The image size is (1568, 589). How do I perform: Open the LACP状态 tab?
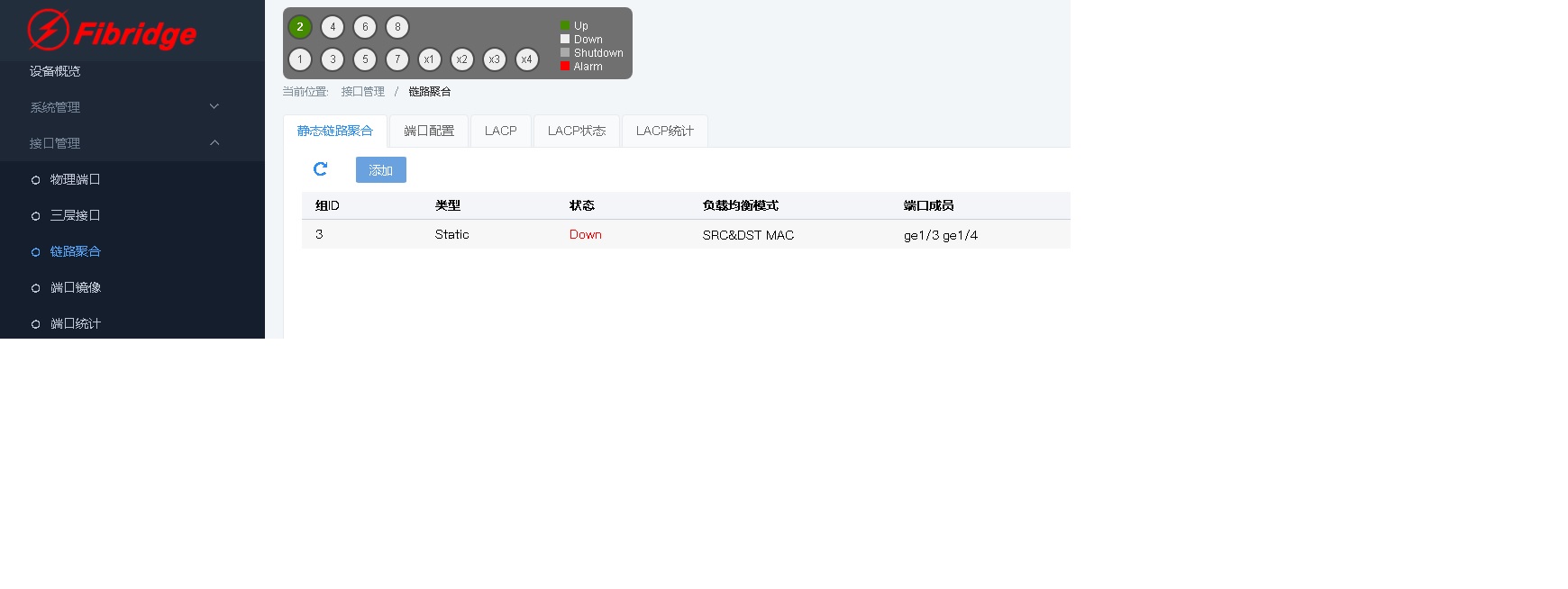576,131
